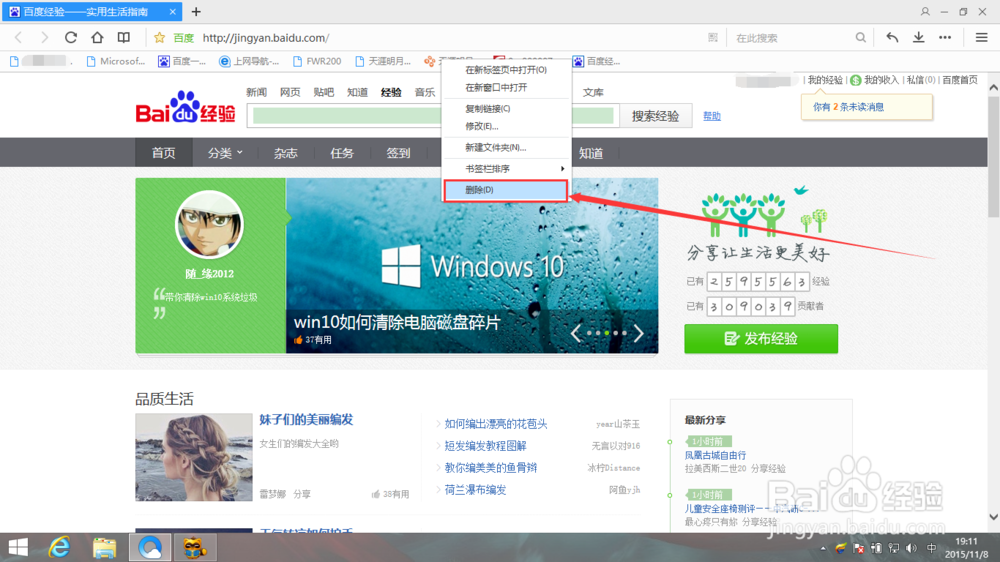The width and height of the screenshot is (1000, 562).
Task: Open the home page icon
Action: 97,38
